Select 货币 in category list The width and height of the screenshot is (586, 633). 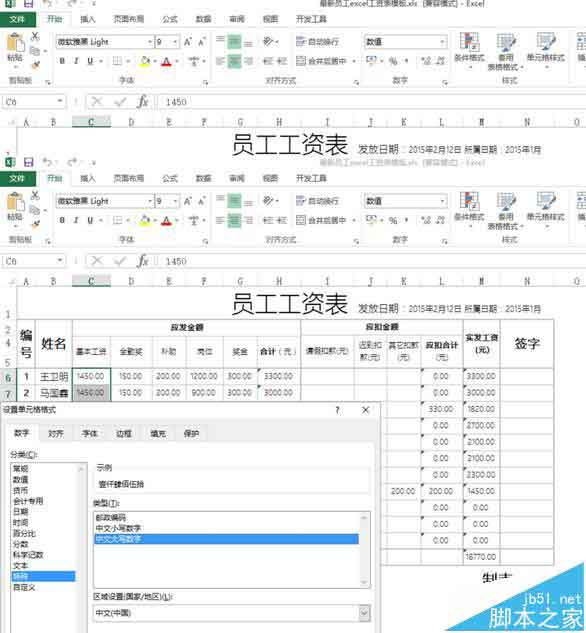coord(21,490)
